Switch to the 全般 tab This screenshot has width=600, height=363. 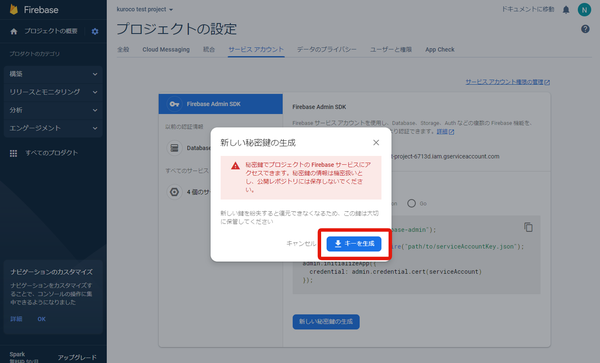123,49
